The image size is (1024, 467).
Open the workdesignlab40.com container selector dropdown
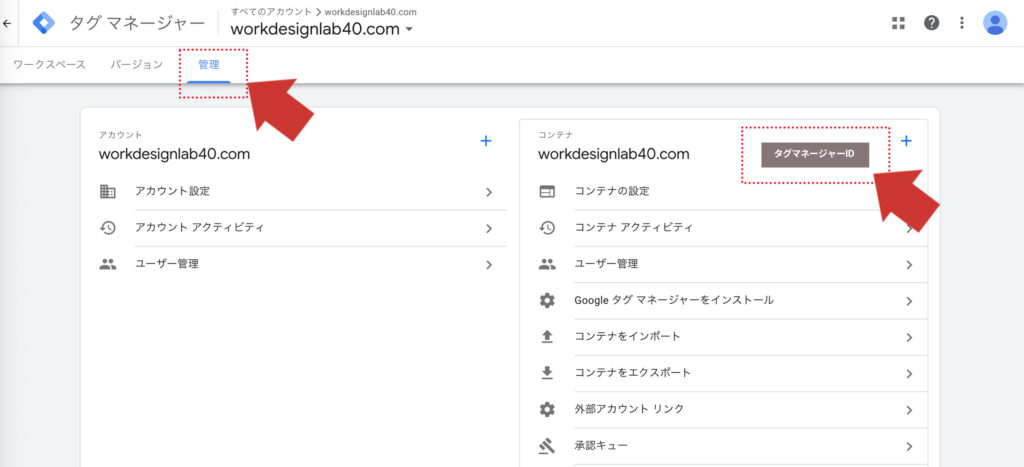coord(322,29)
